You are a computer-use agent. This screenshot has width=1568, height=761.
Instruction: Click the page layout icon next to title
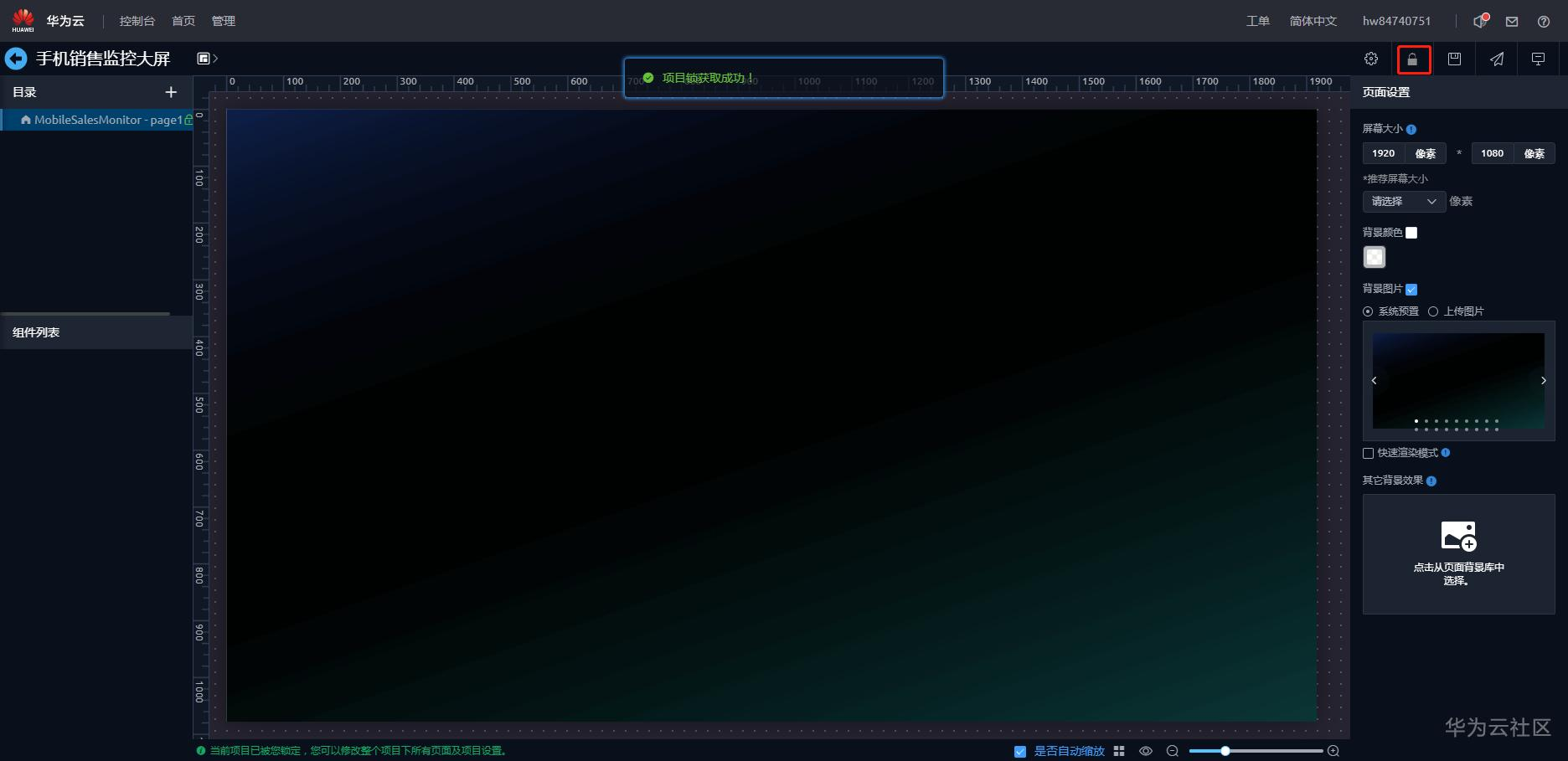coord(203,58)
